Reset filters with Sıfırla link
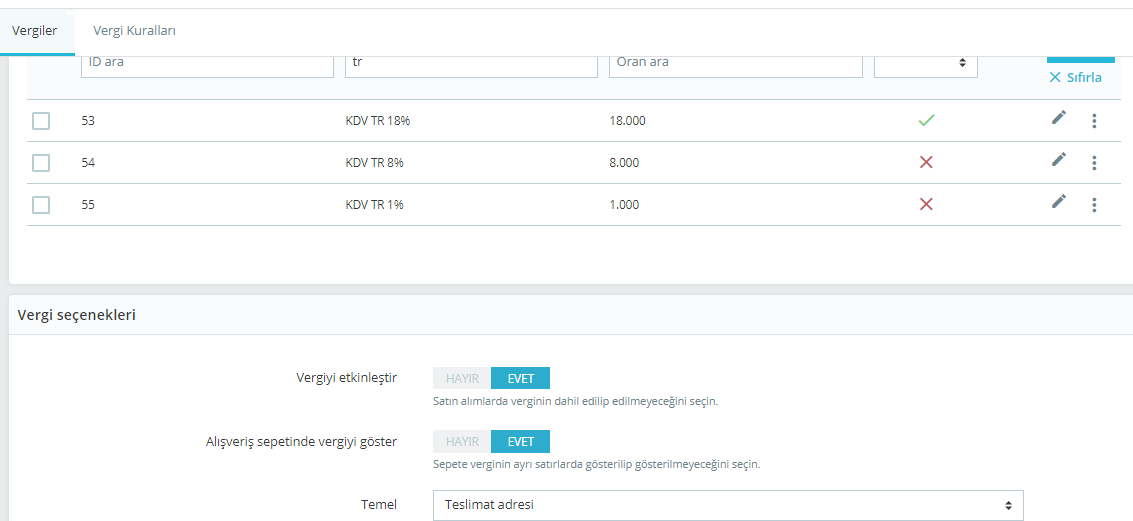The height and width of the screenshot is (521, 1133). click(1075, 77)
